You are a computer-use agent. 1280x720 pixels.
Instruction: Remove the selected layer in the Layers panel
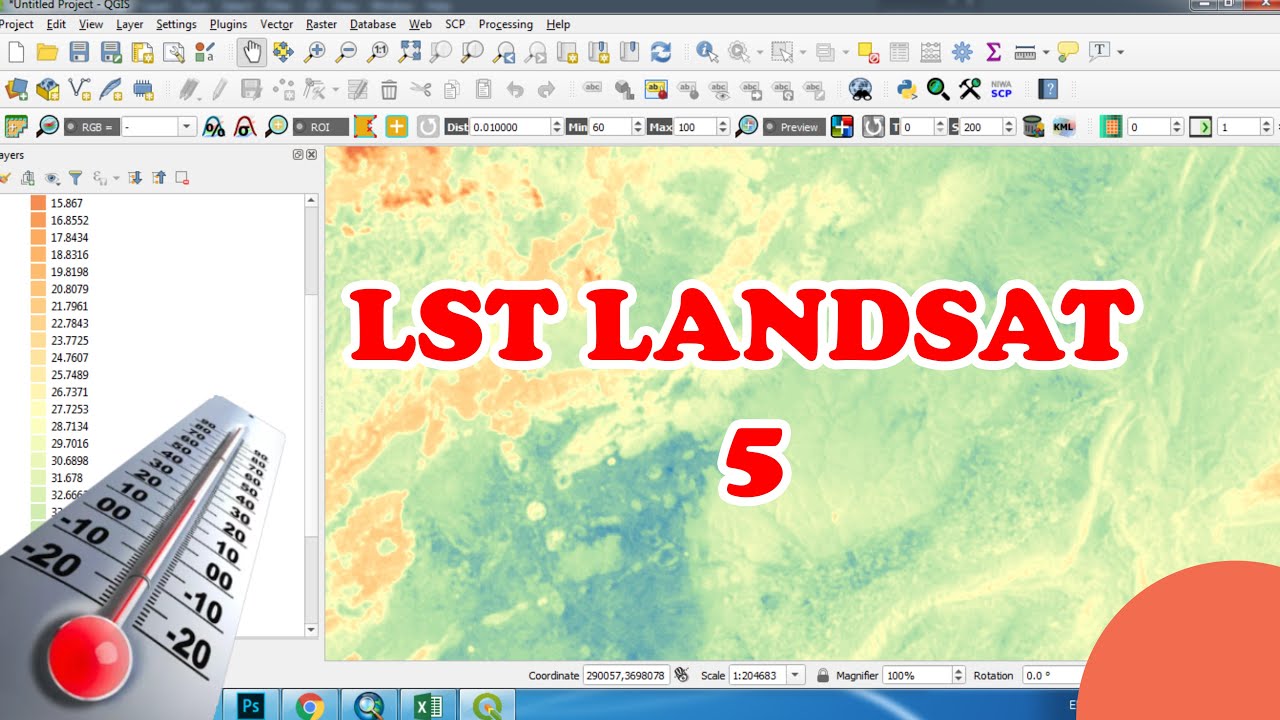pyautogui.click(x=182, y=178)
